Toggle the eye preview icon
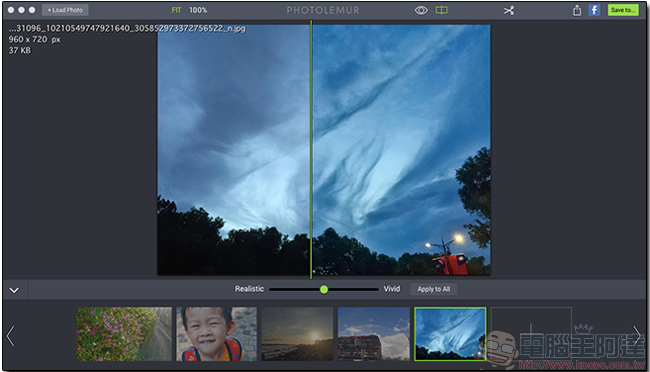The width and height of the screenshot is (650, 372). pos(421,10)
